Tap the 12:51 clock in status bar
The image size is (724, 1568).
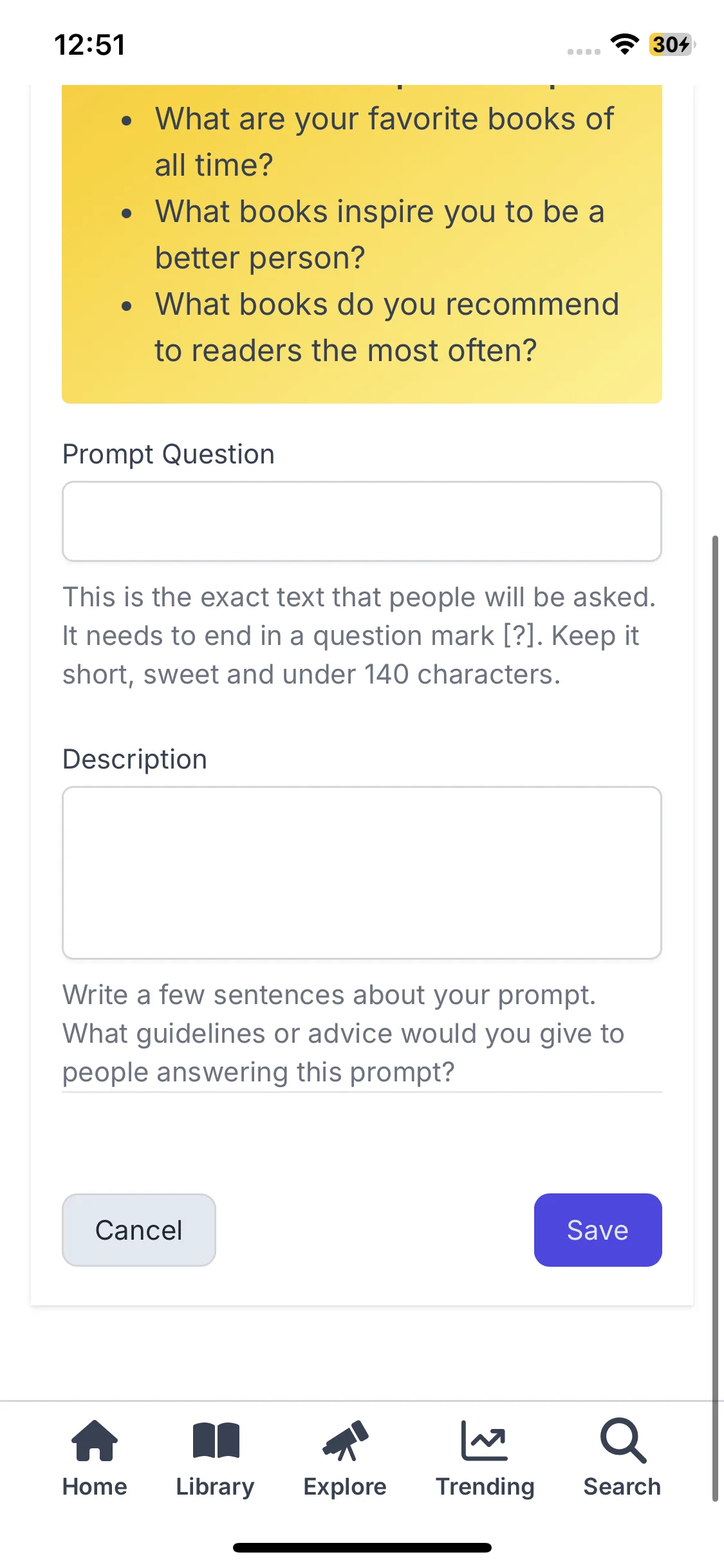point(90,44)
